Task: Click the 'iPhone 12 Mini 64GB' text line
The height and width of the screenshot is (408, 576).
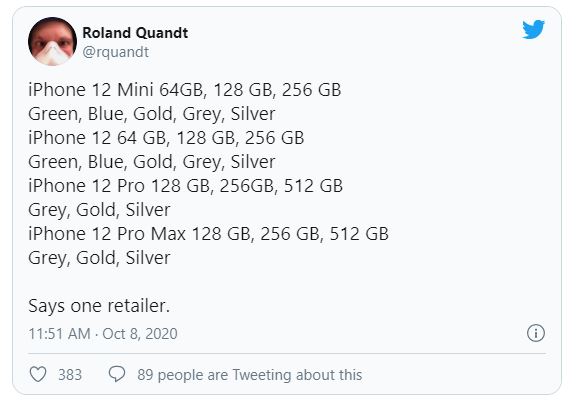Action: (x=185, y=90)
